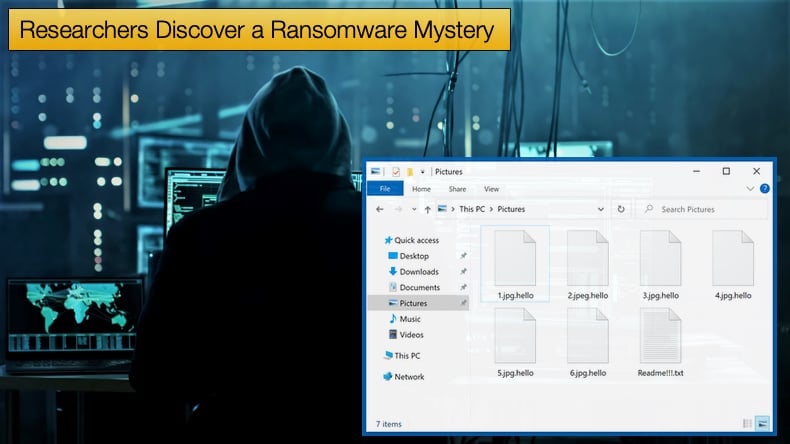Open the View ribbon tab
790x444 pixels.
(x=491, y=189)
